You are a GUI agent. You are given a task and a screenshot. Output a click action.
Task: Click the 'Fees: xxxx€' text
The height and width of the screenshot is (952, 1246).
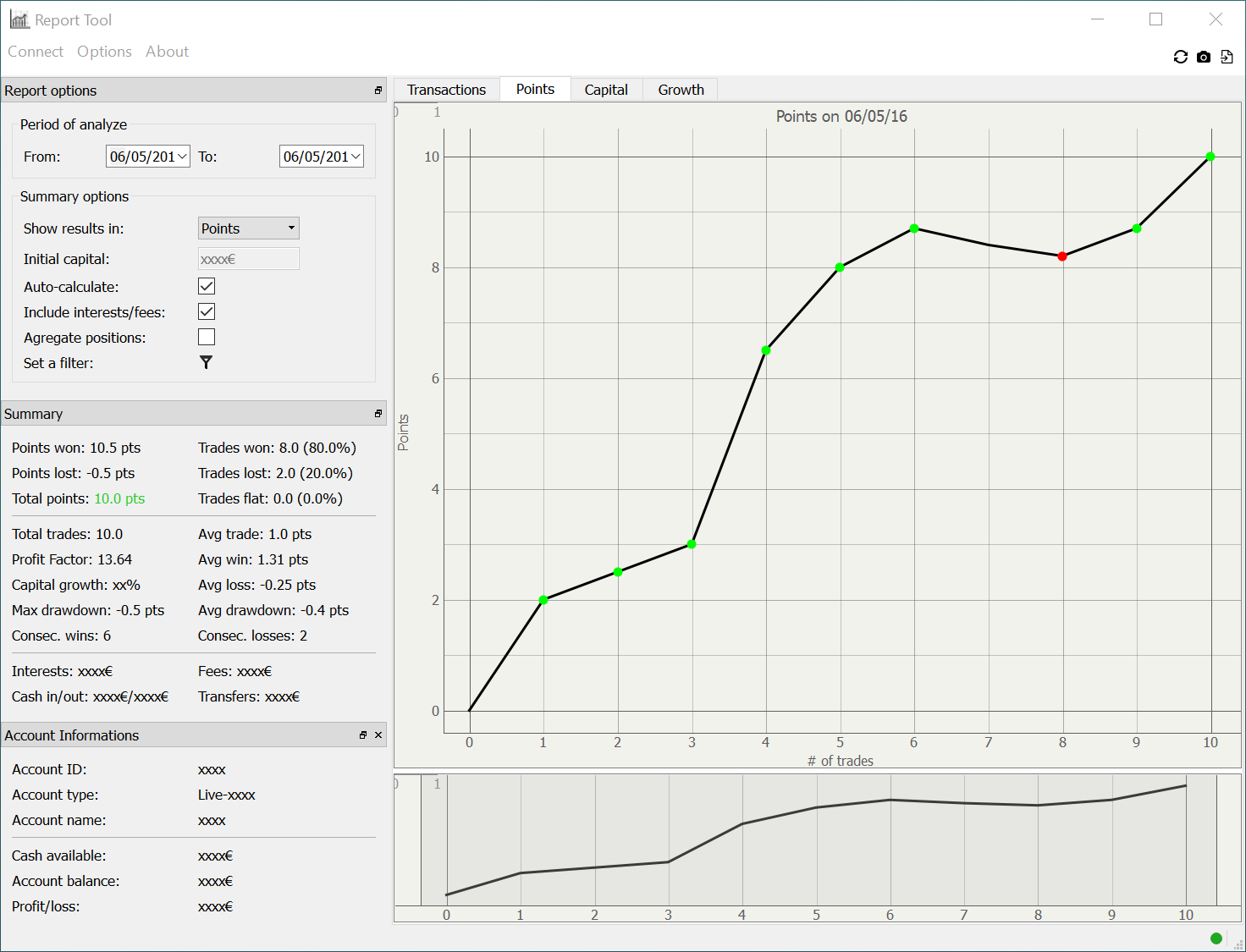pos(234,671)
